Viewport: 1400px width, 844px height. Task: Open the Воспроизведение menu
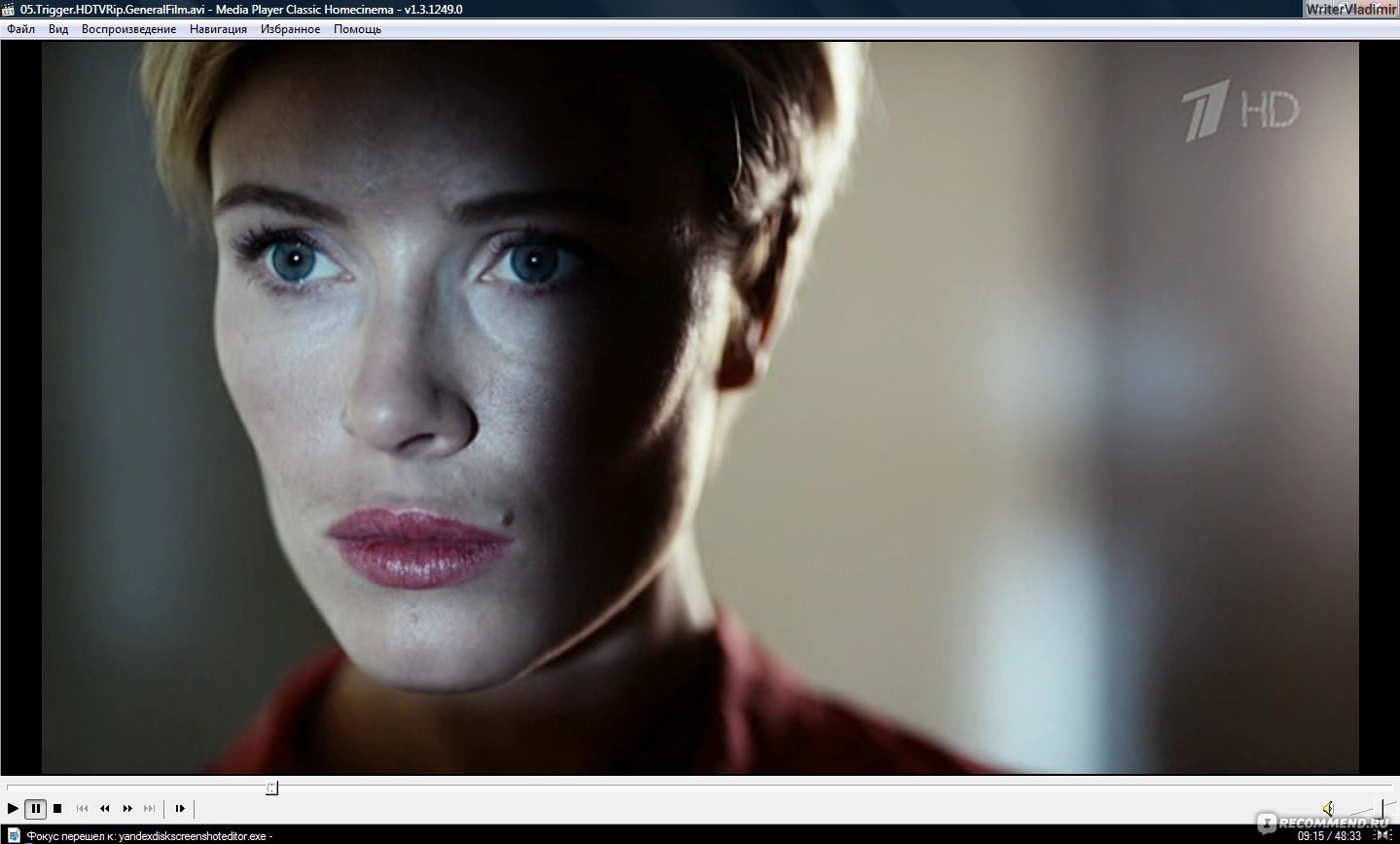click(128, 29)
